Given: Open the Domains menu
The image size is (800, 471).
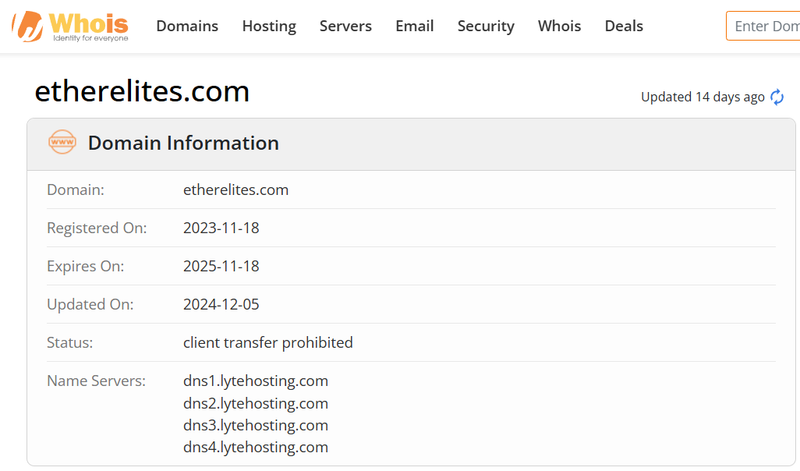Looking at the screenshot, I should pos(187,26).
